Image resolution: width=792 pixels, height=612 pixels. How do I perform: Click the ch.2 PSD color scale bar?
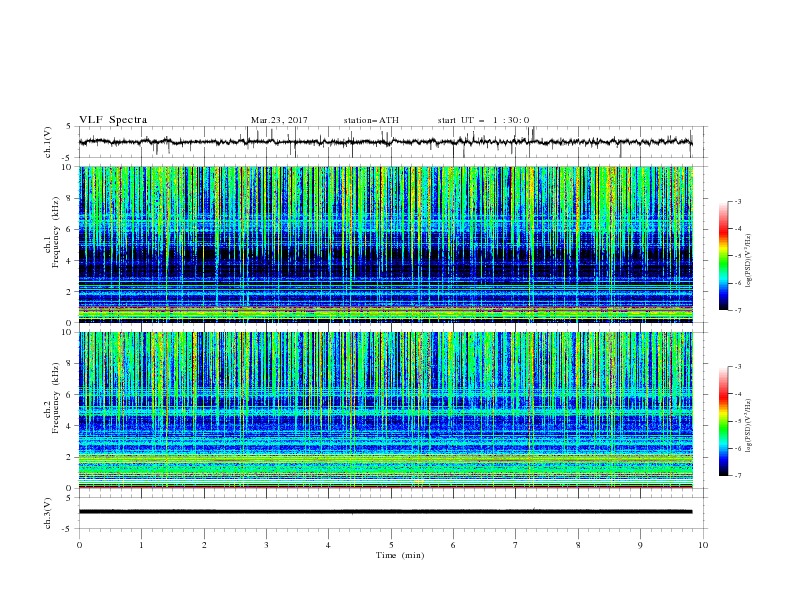[x=724, y=421]
